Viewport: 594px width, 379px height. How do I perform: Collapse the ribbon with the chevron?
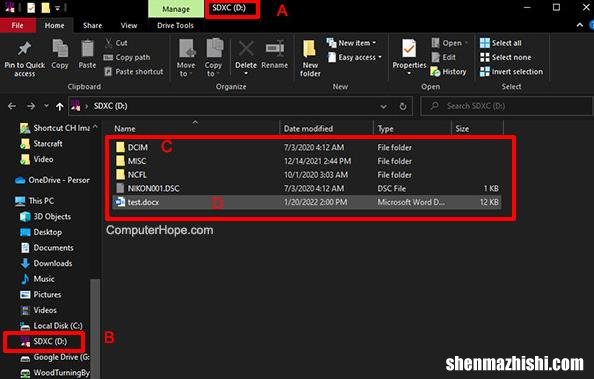580,25
